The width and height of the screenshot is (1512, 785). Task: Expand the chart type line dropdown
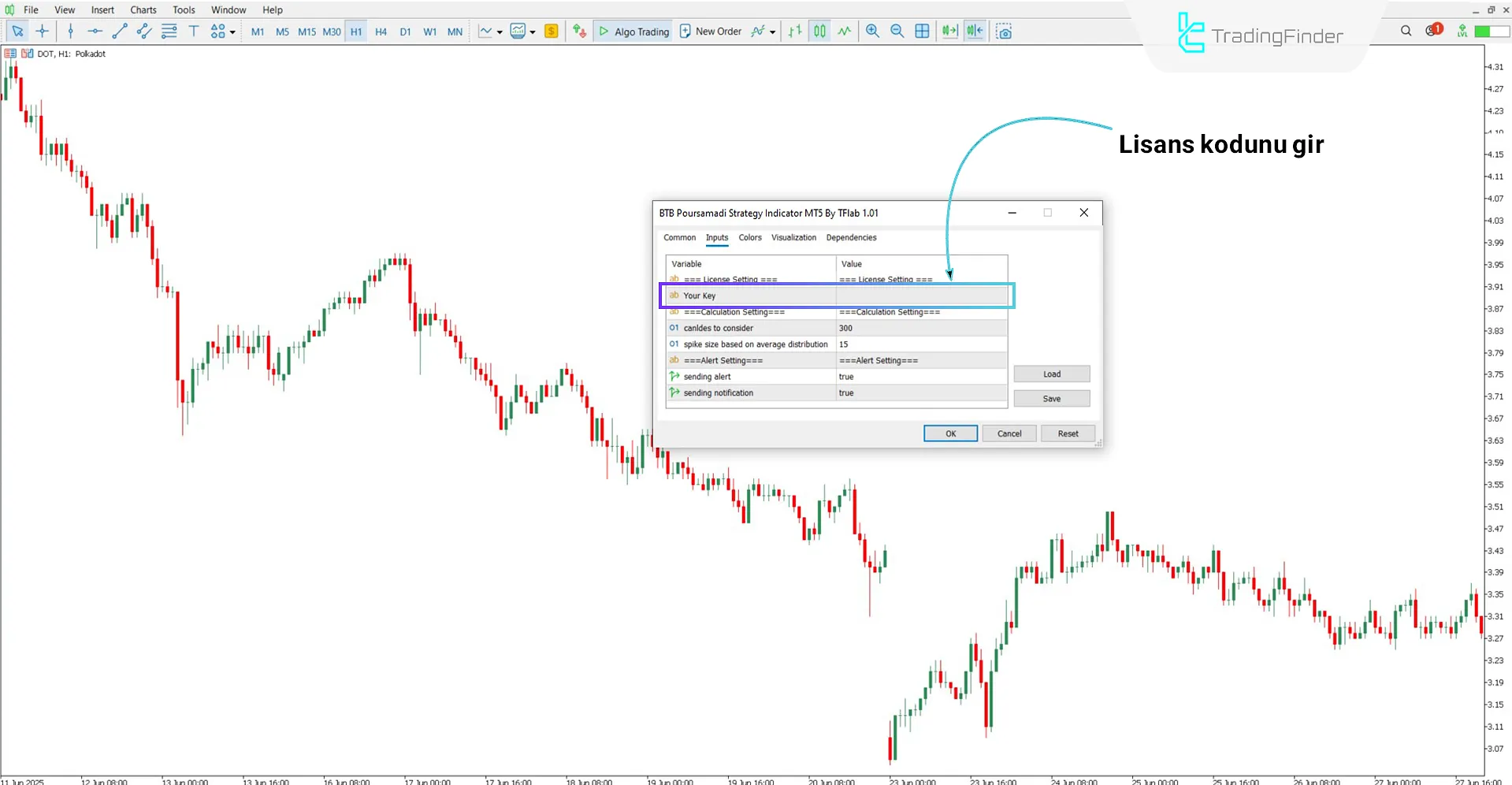tap(500, 32)
